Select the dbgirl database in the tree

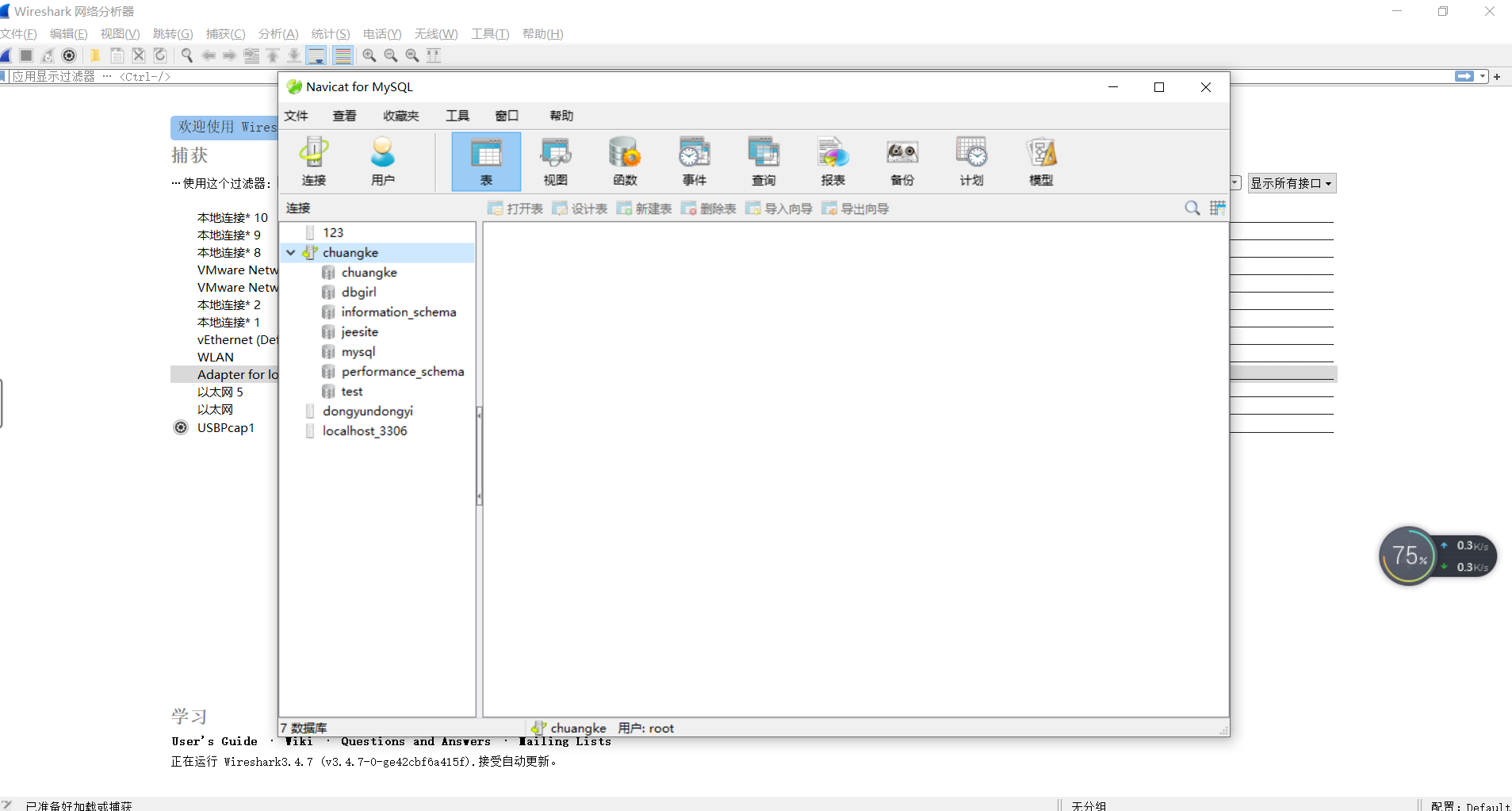[358, 292]
